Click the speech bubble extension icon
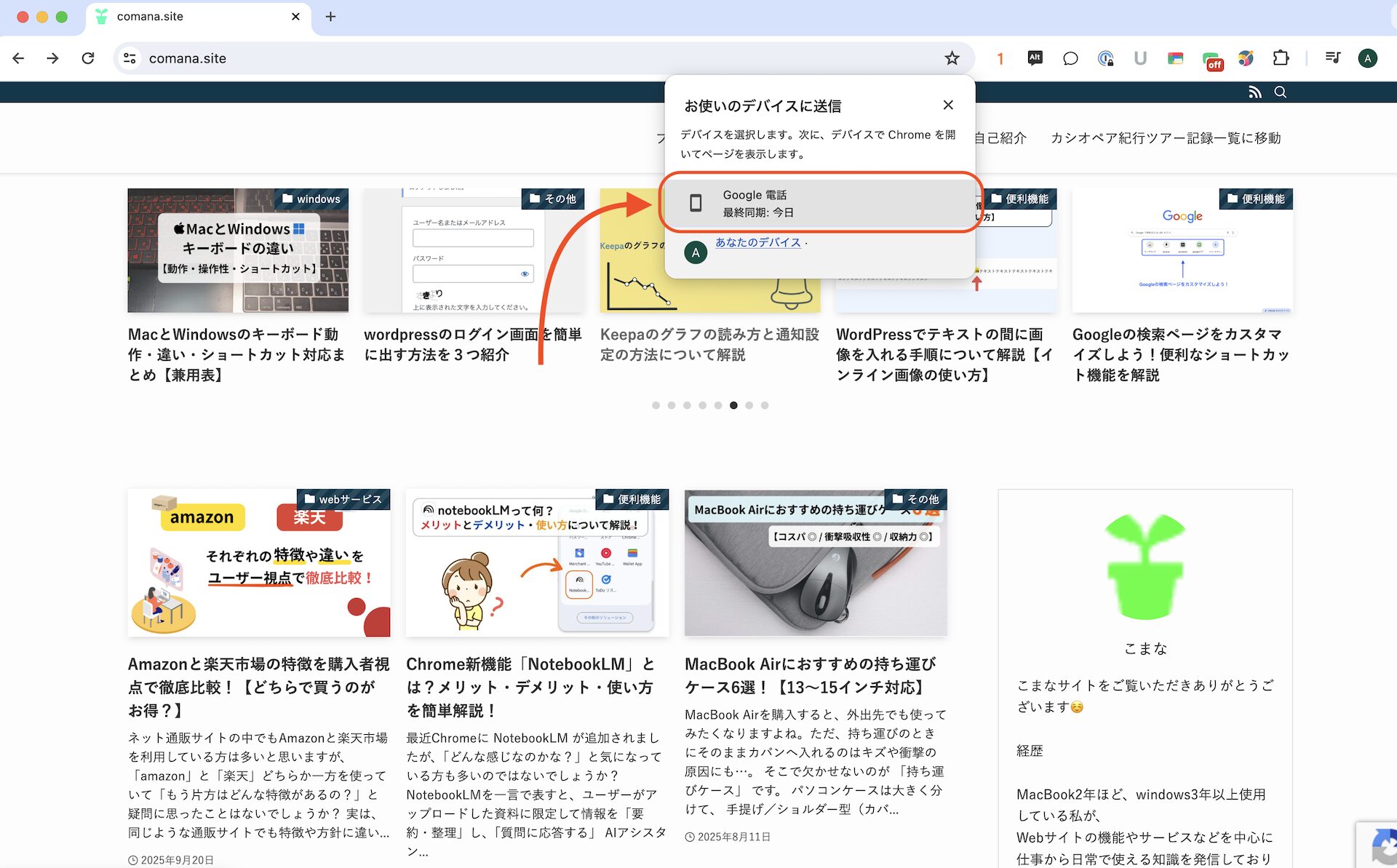The height and width of the screenshot is (868, 1397). pos(1070,58)
